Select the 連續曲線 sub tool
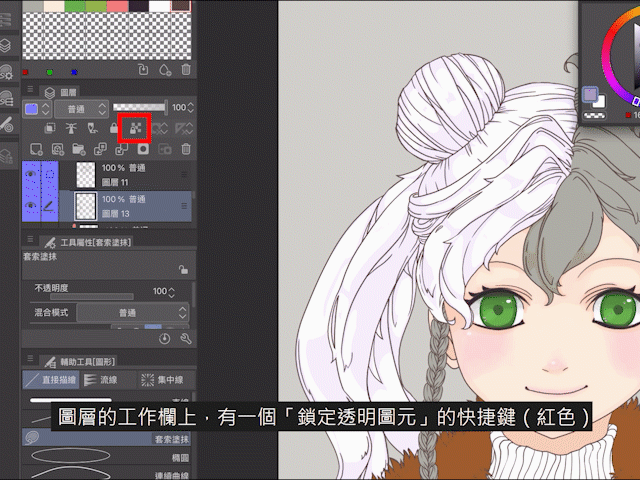Image resolution: width=640 pixels, height=480 pixels. point(107,473)
